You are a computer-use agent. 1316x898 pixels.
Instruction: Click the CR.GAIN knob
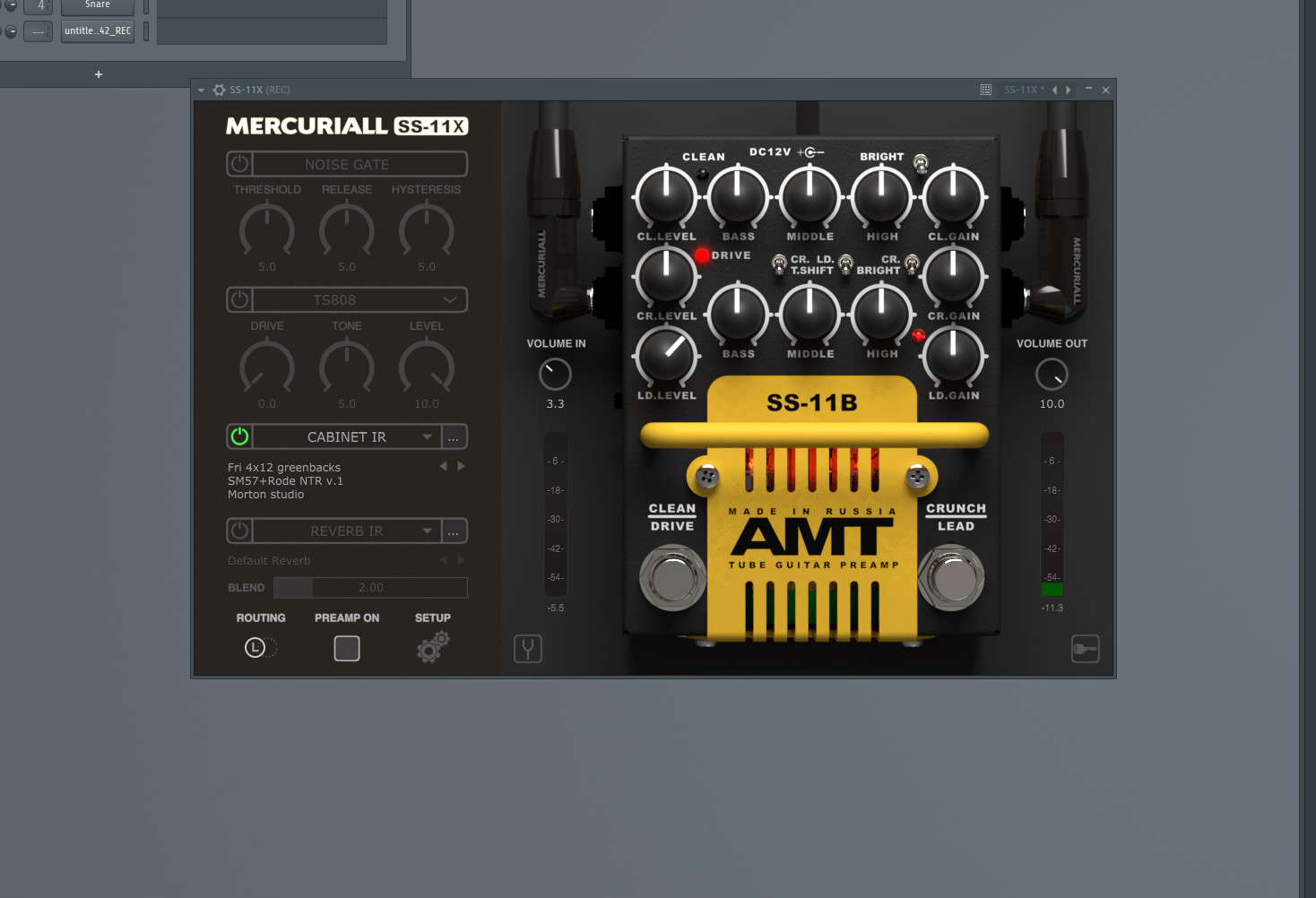tap(953, 276)
